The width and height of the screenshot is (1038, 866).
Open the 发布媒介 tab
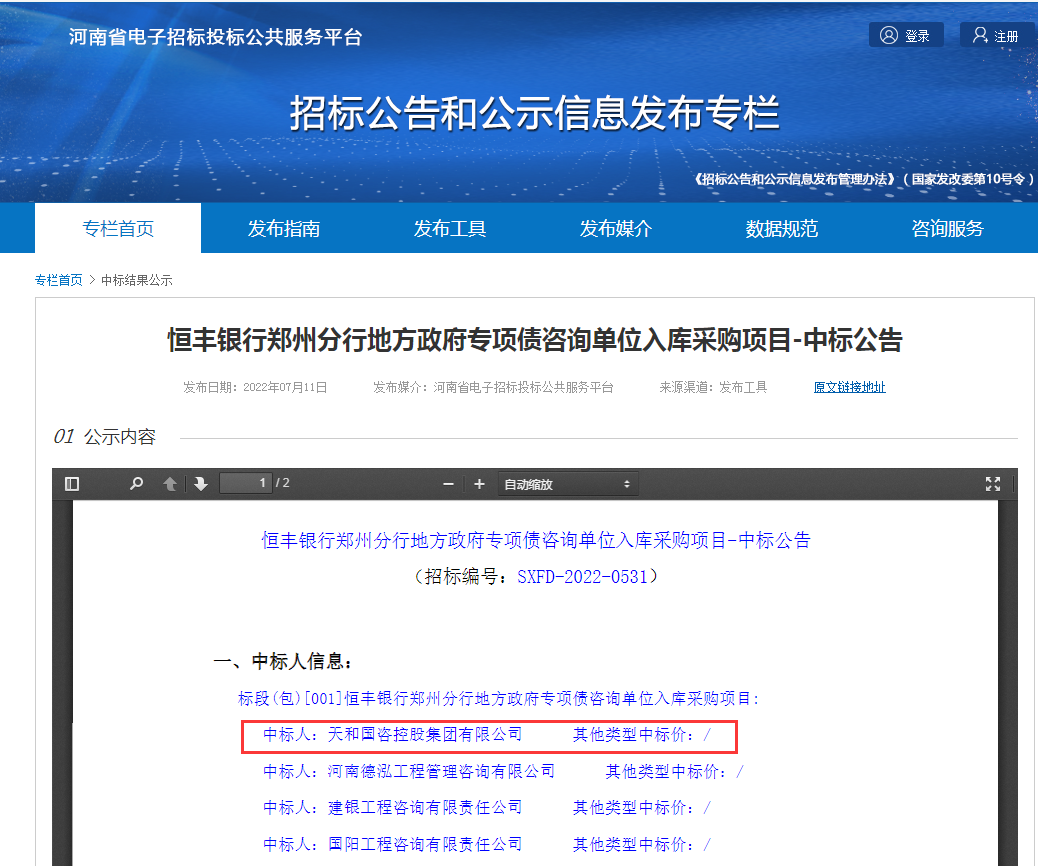(x=616, y=228)
